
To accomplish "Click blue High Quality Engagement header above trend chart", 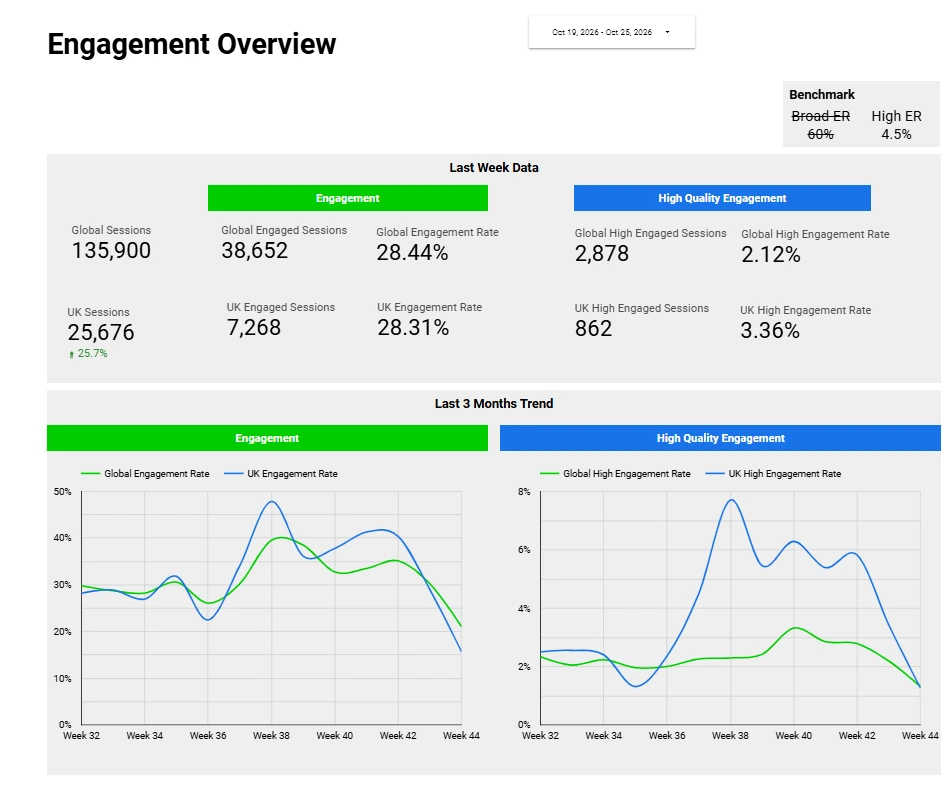I will point(721,438).
